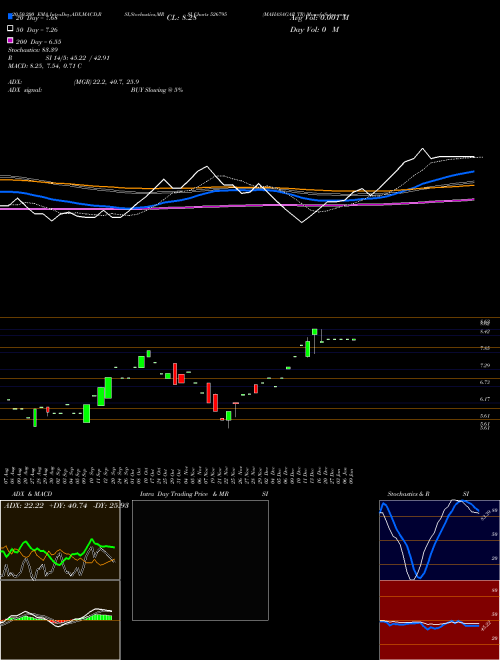Screen dimensions: 500x660
Task: Click the blue 20 Day legend swatch
Action: click(11, 17)
